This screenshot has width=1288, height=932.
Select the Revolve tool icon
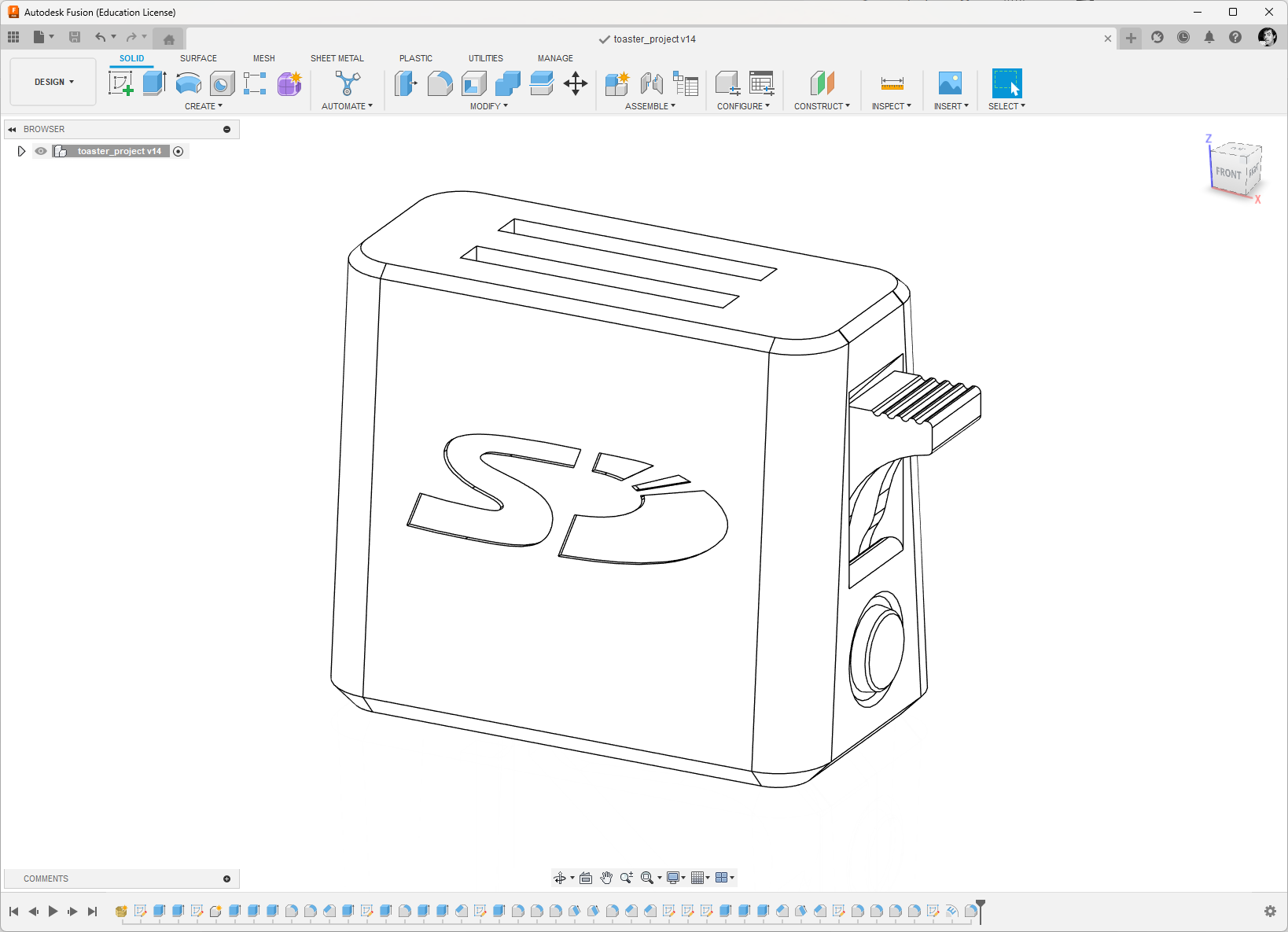click(x=189, y=83)
